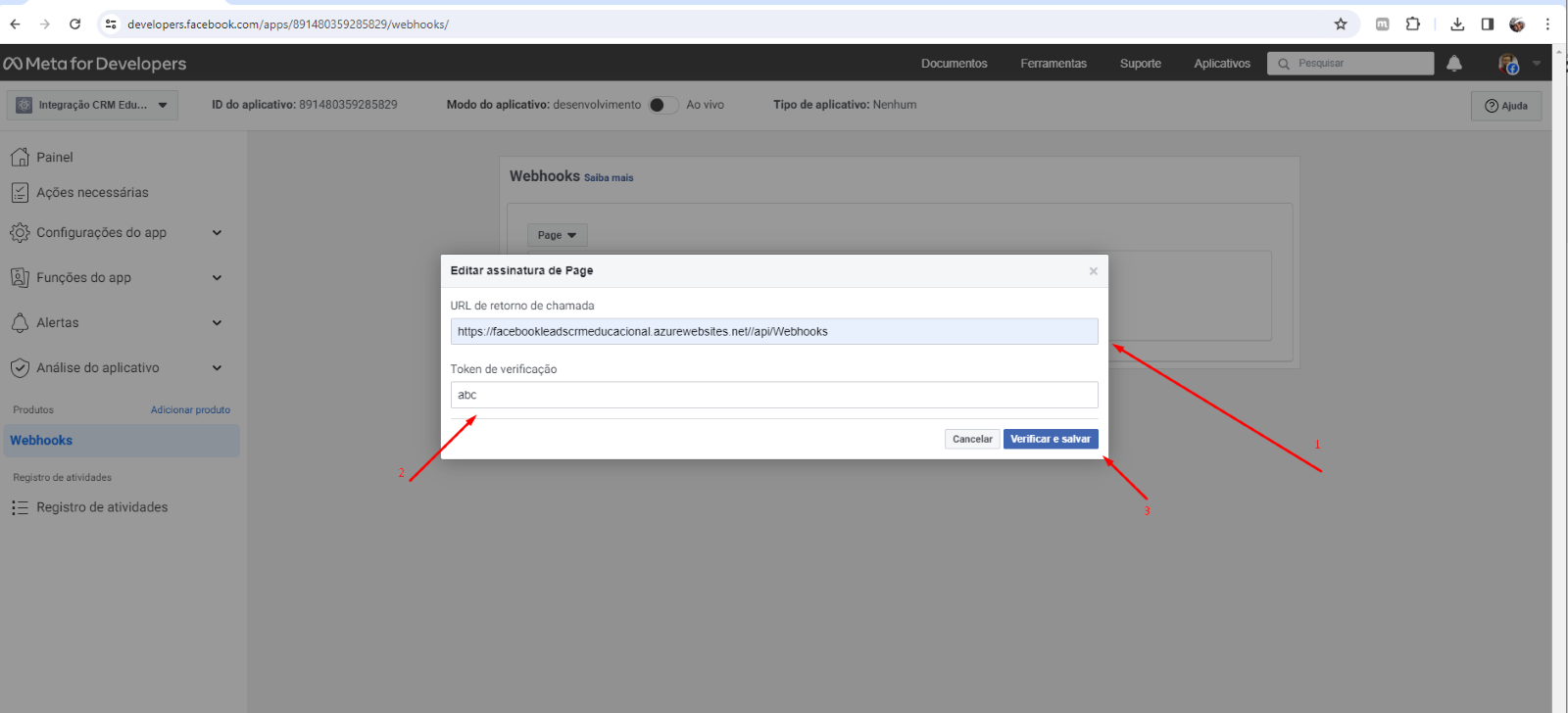1568x713 pixels.
Task: Open the Chrome three-dot menu
Action: coord(1547,24)
